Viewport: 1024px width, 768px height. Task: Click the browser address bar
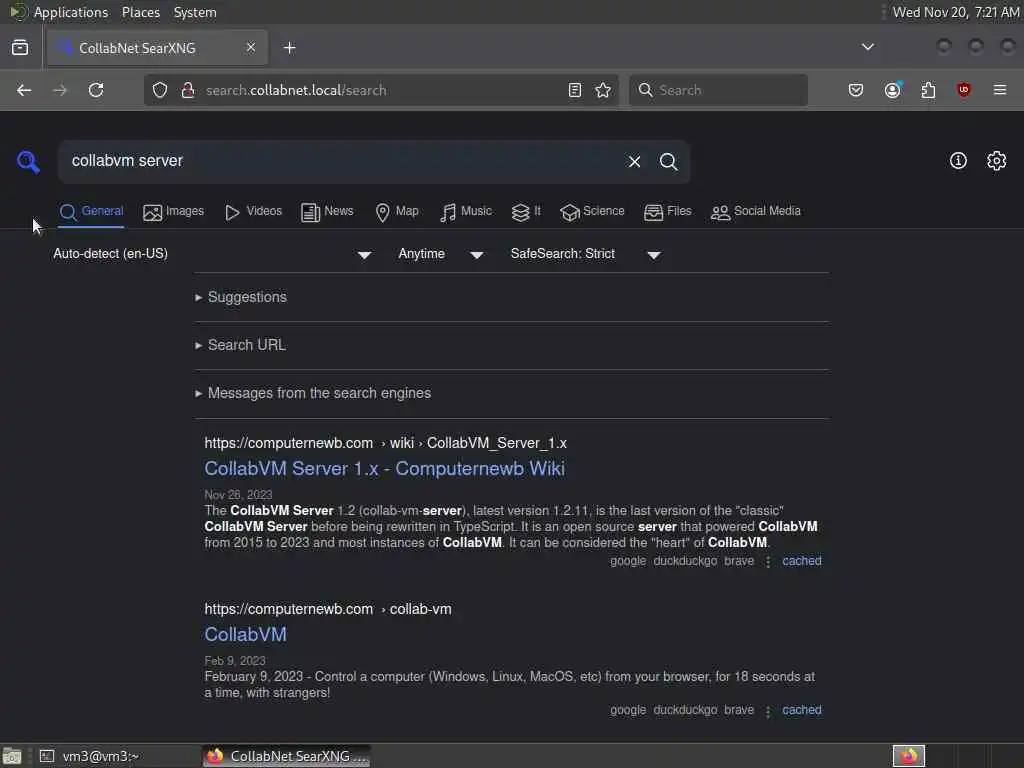(x=380, y=90)
